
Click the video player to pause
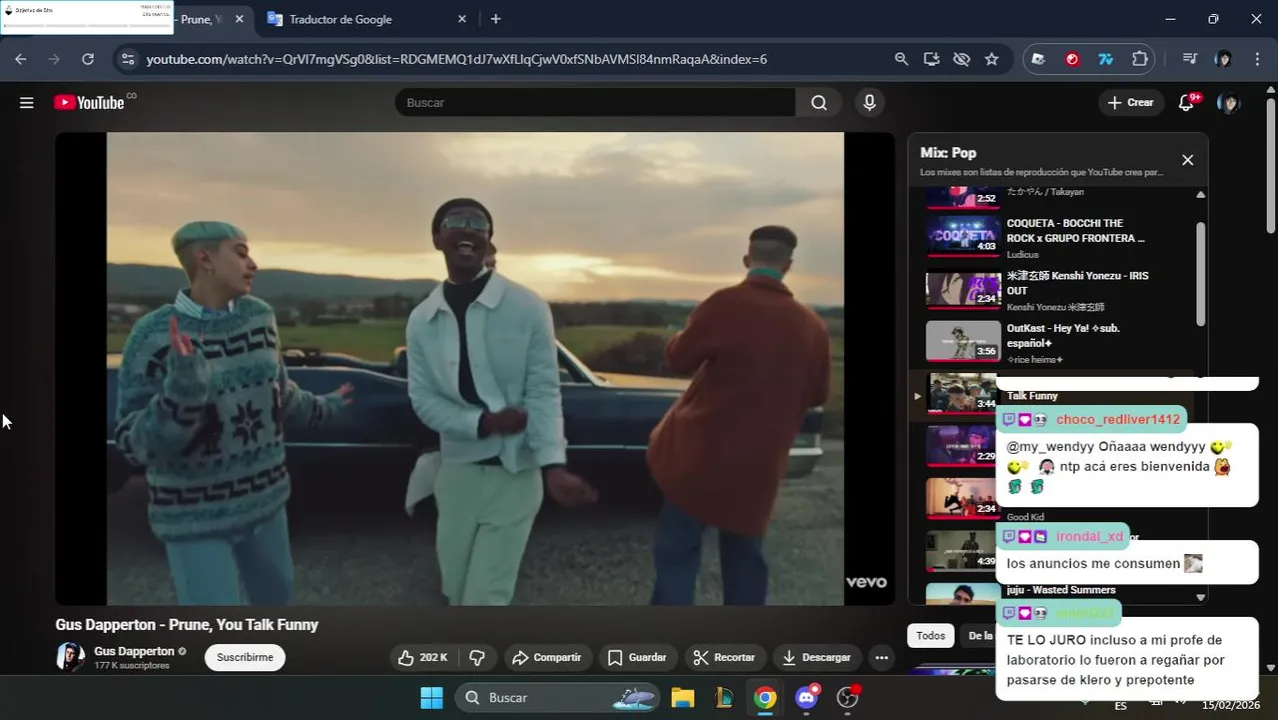[475, 368]
